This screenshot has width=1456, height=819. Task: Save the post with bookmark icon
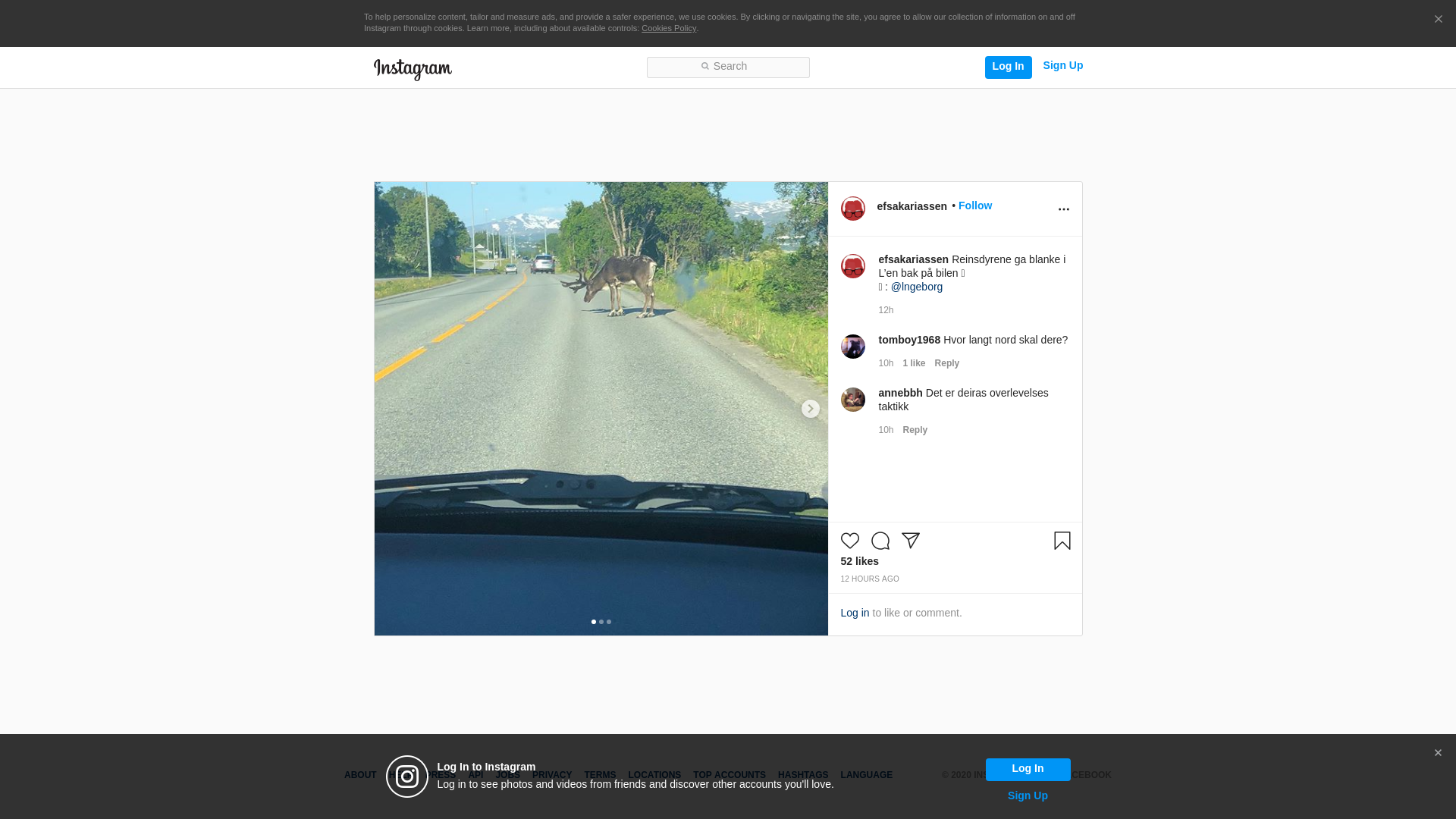pos(1062,541)
